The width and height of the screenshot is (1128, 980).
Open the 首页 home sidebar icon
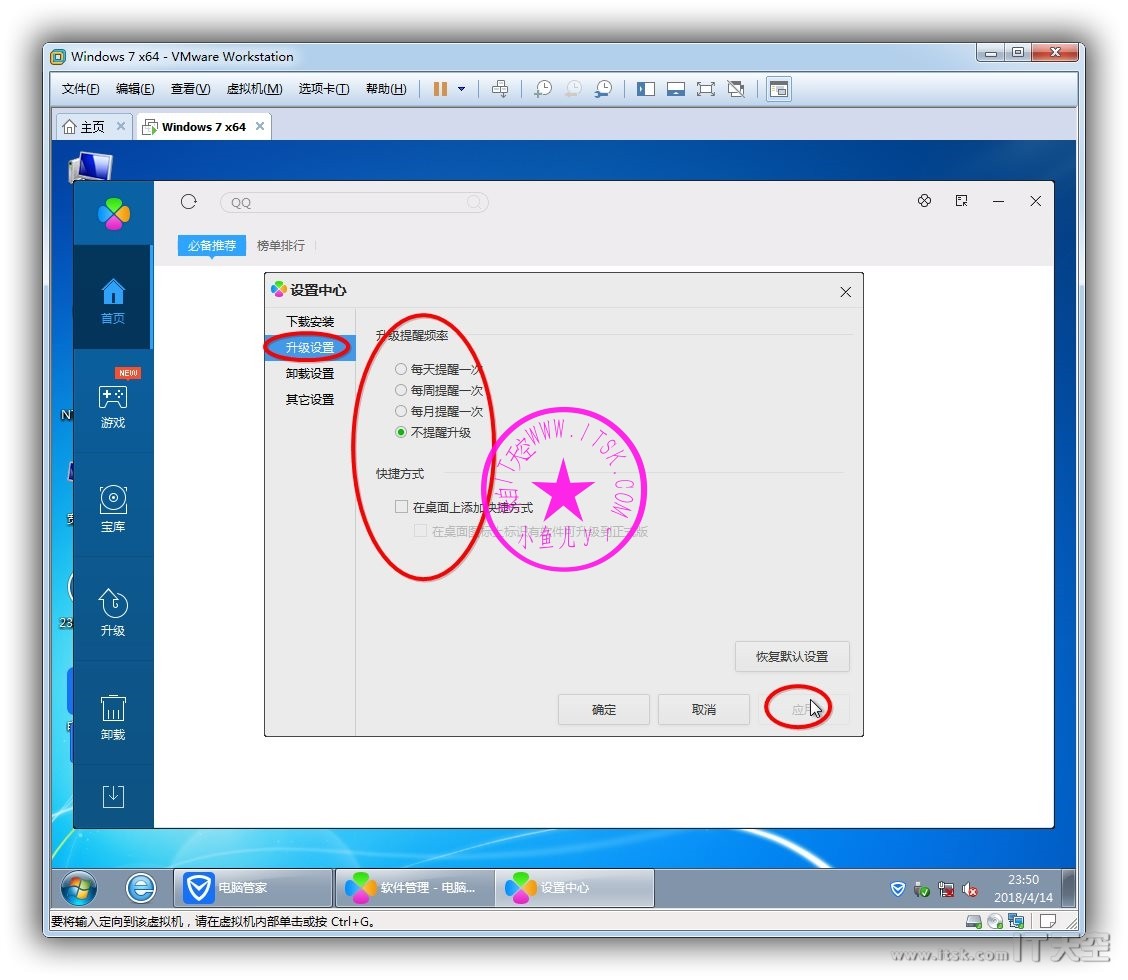(x=113, y=300)
